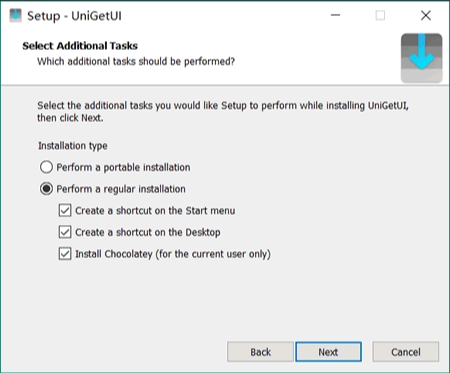Screen dimensions: 450x373
Task: Uncheck the Desktop shortcut checkbox
Action: point(65,232)
